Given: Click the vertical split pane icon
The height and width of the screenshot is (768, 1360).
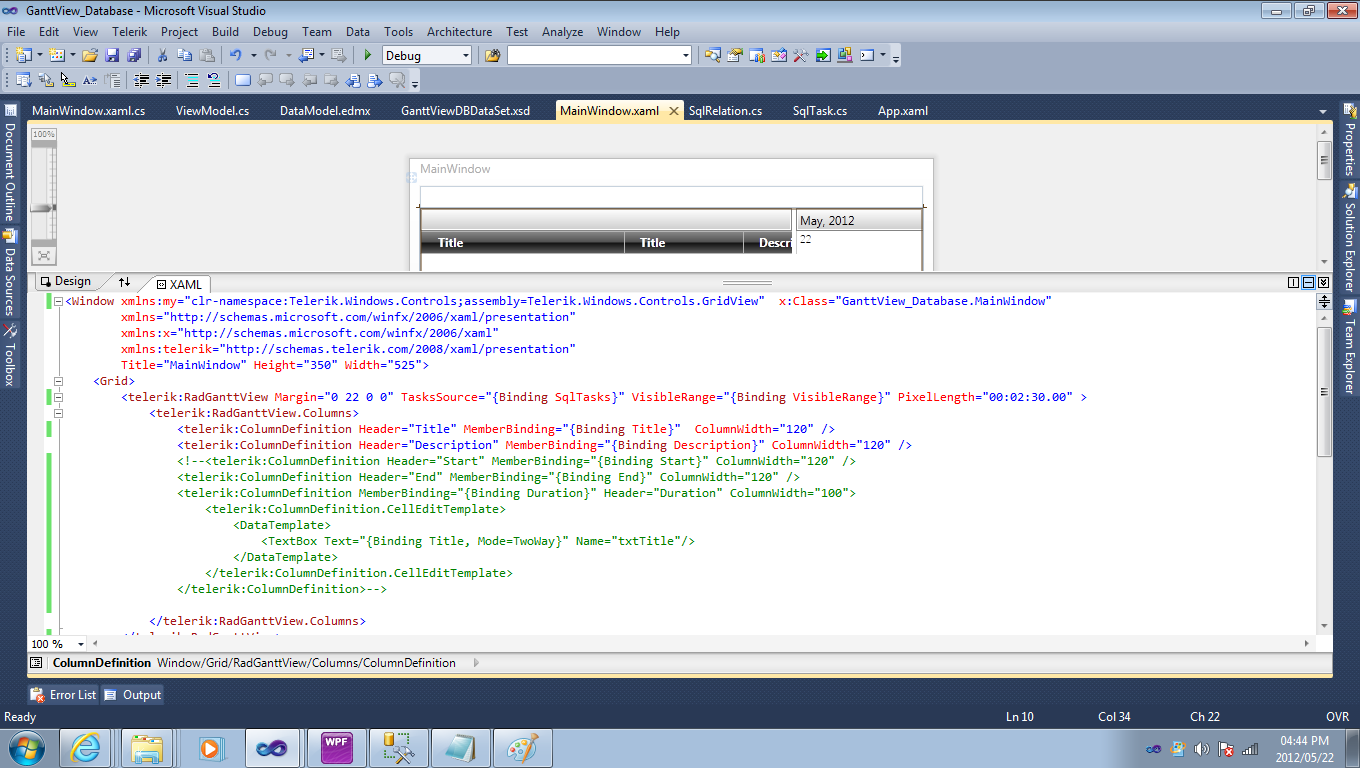Looking at the screenshot, I should (1294, 283).
